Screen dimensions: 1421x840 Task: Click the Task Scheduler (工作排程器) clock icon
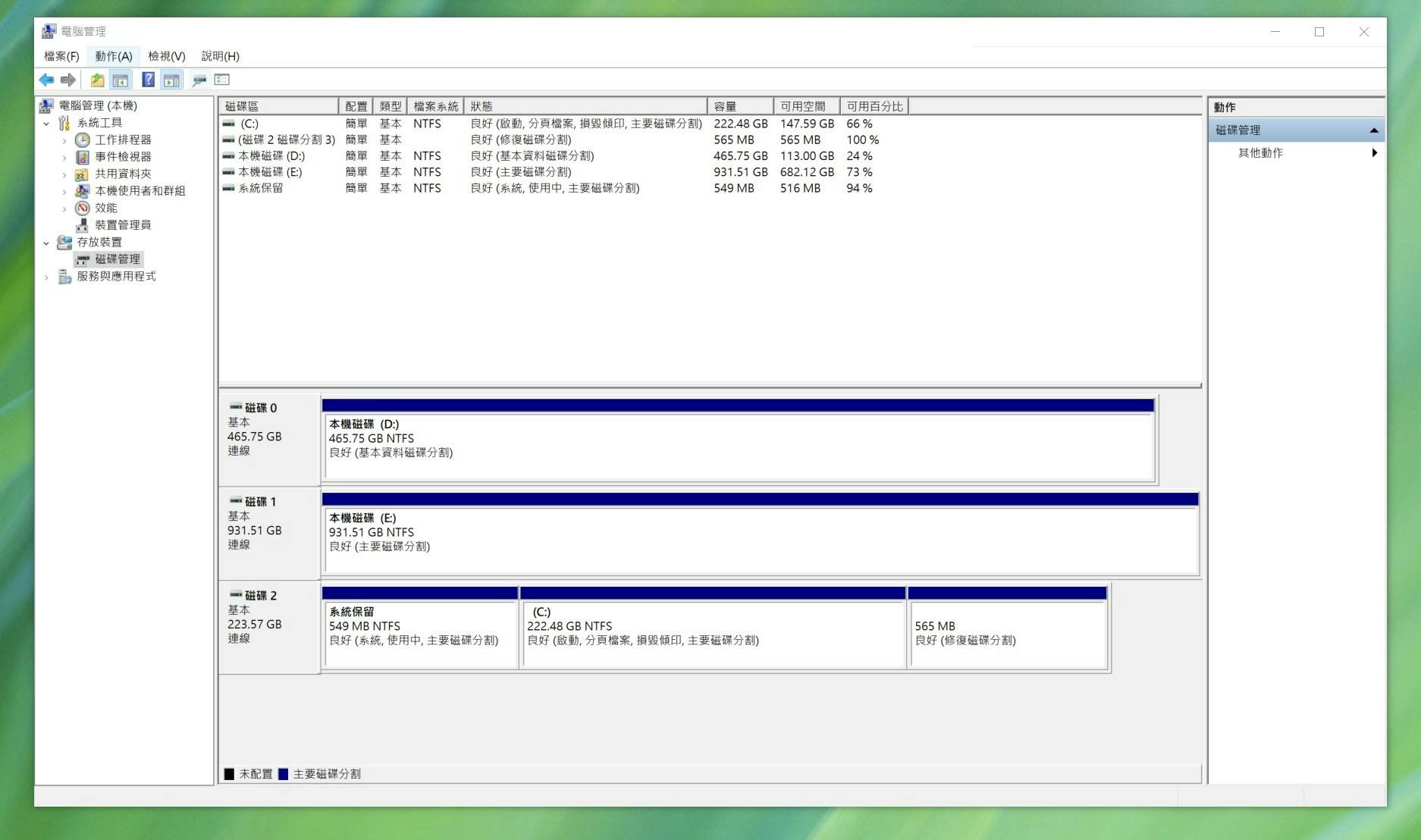tap(83, 139)
